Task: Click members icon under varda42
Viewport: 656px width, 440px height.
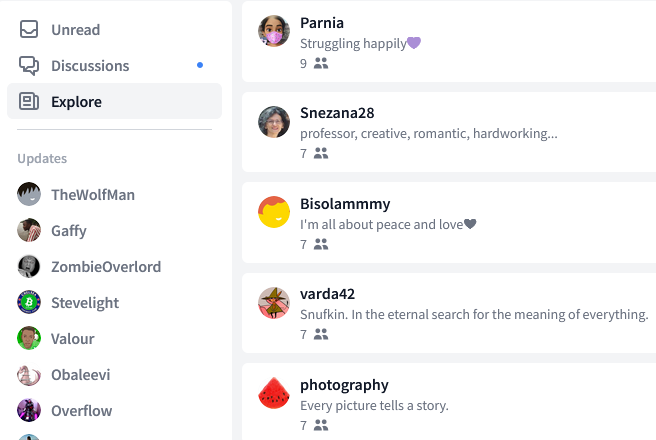Action: tap(321, 334)
